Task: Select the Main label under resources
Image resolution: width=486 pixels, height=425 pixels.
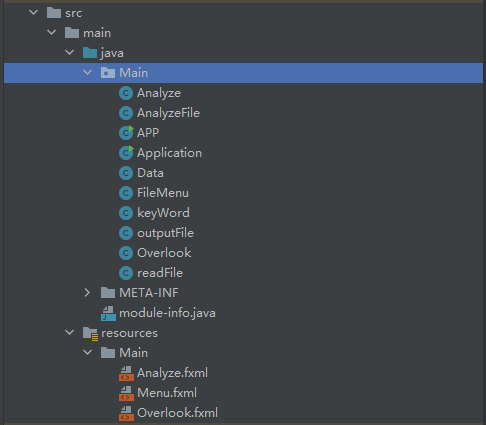Action: pyautogui.click(x=134, y=353)
